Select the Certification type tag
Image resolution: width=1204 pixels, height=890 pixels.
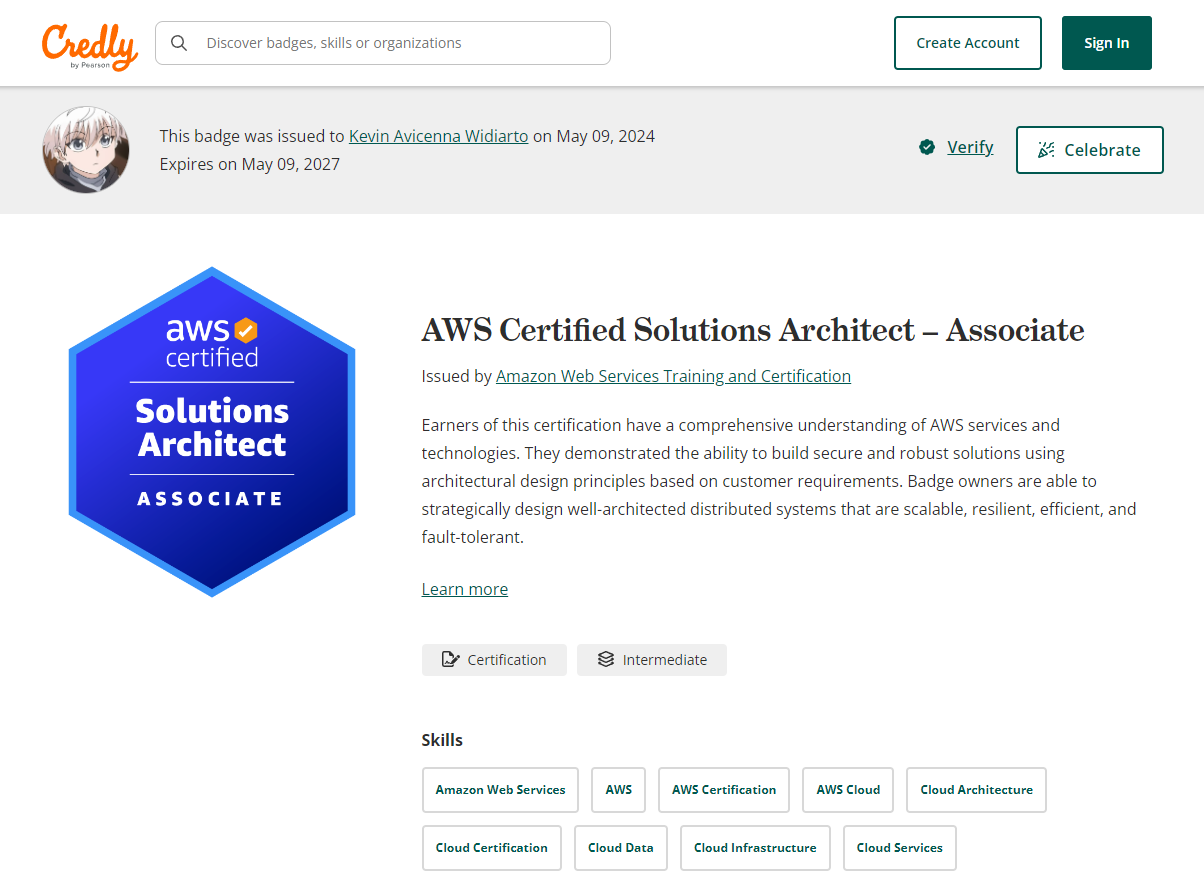click(494, 660)
